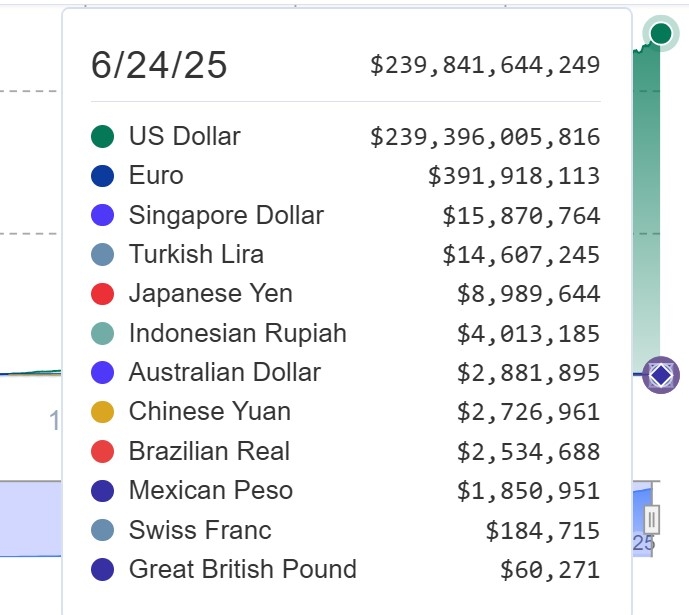The height and width of the screenshot is (615, 689).
Task: Click the total value $239,841,644,249
Action: [485, 66]
